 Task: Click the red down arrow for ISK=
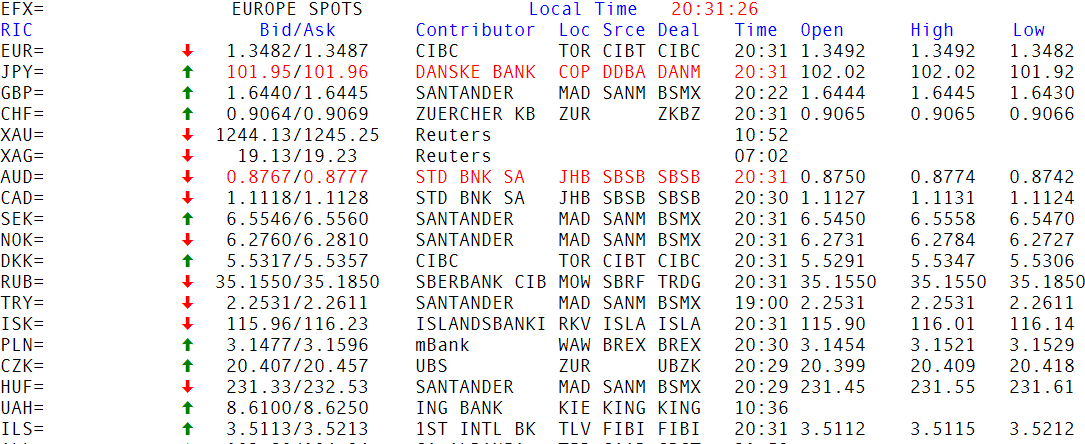188,324
